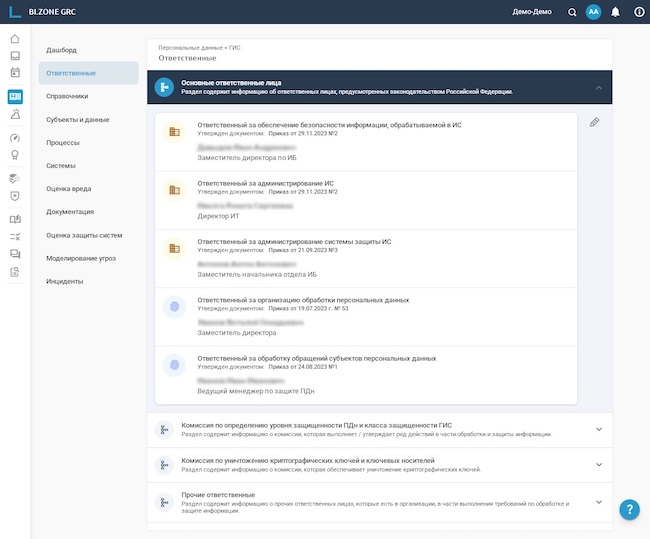Click Заместитель директора по ИБ position text

point(247,158)
